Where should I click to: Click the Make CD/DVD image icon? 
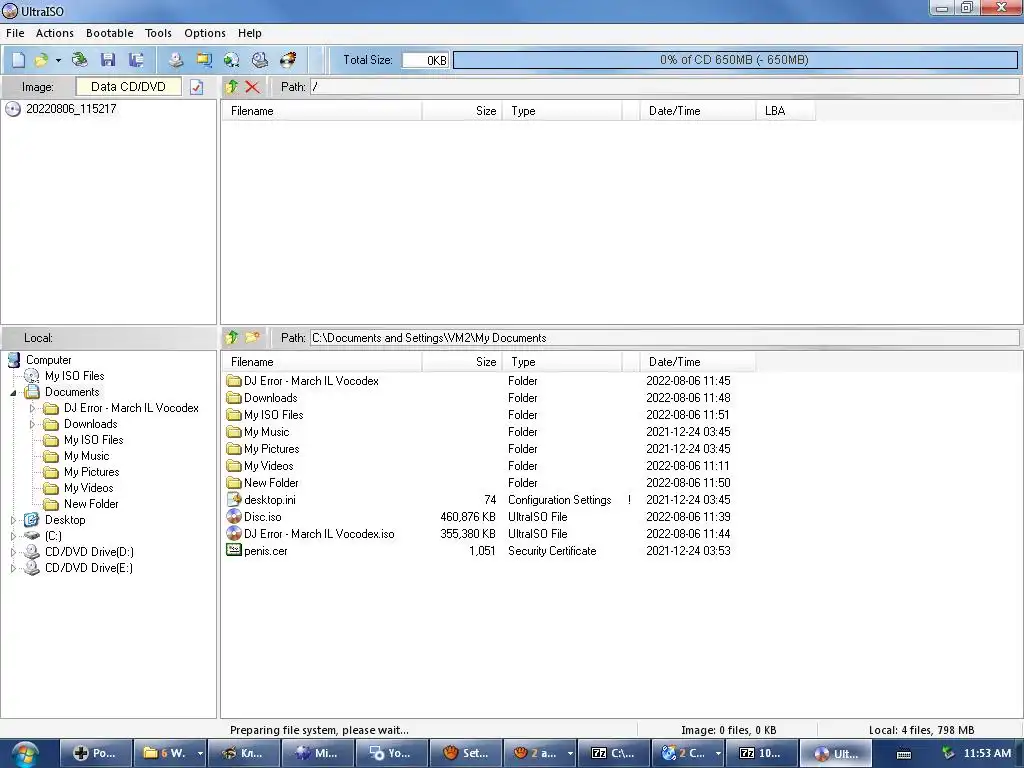(176, 60)
